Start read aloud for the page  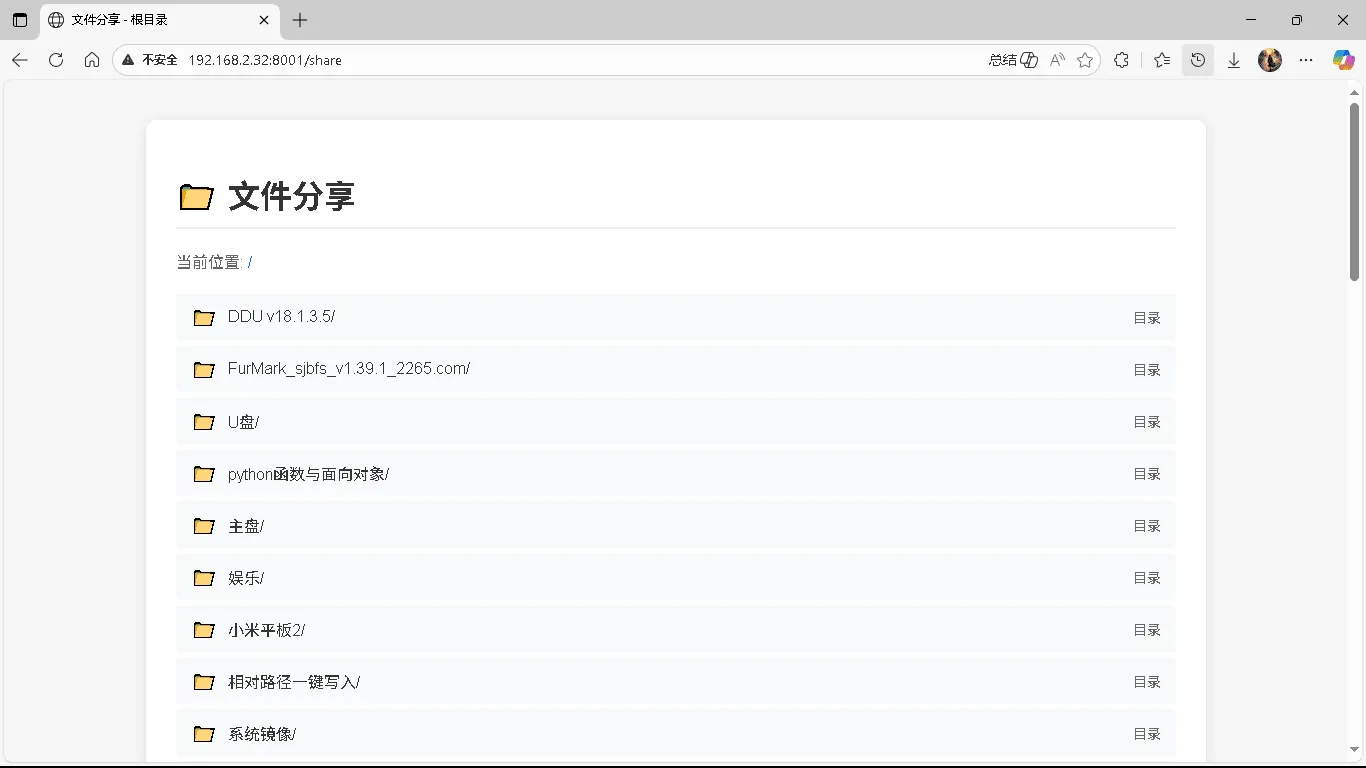point(1057,60)
